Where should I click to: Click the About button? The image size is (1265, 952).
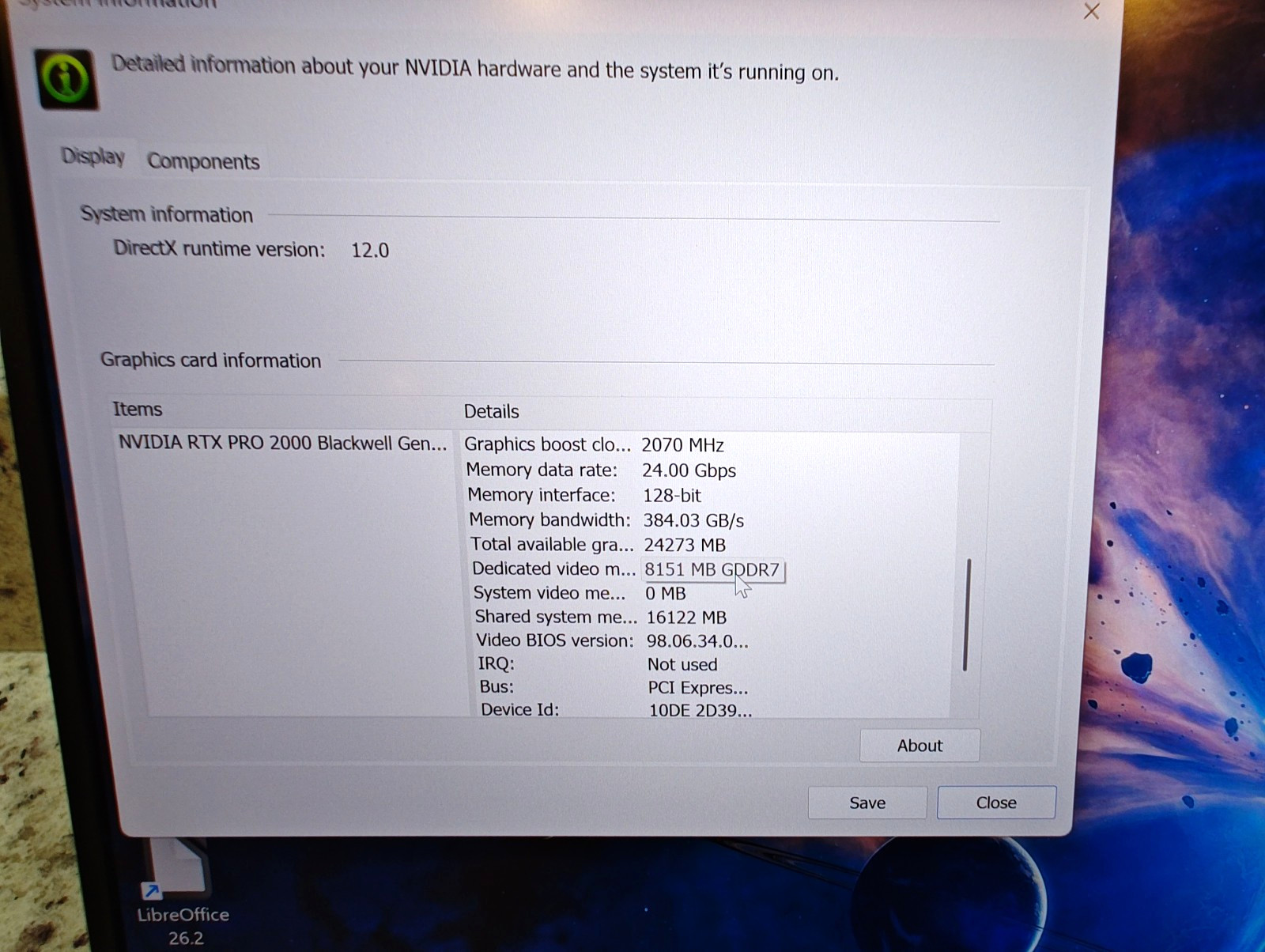(x=919, y=746)
